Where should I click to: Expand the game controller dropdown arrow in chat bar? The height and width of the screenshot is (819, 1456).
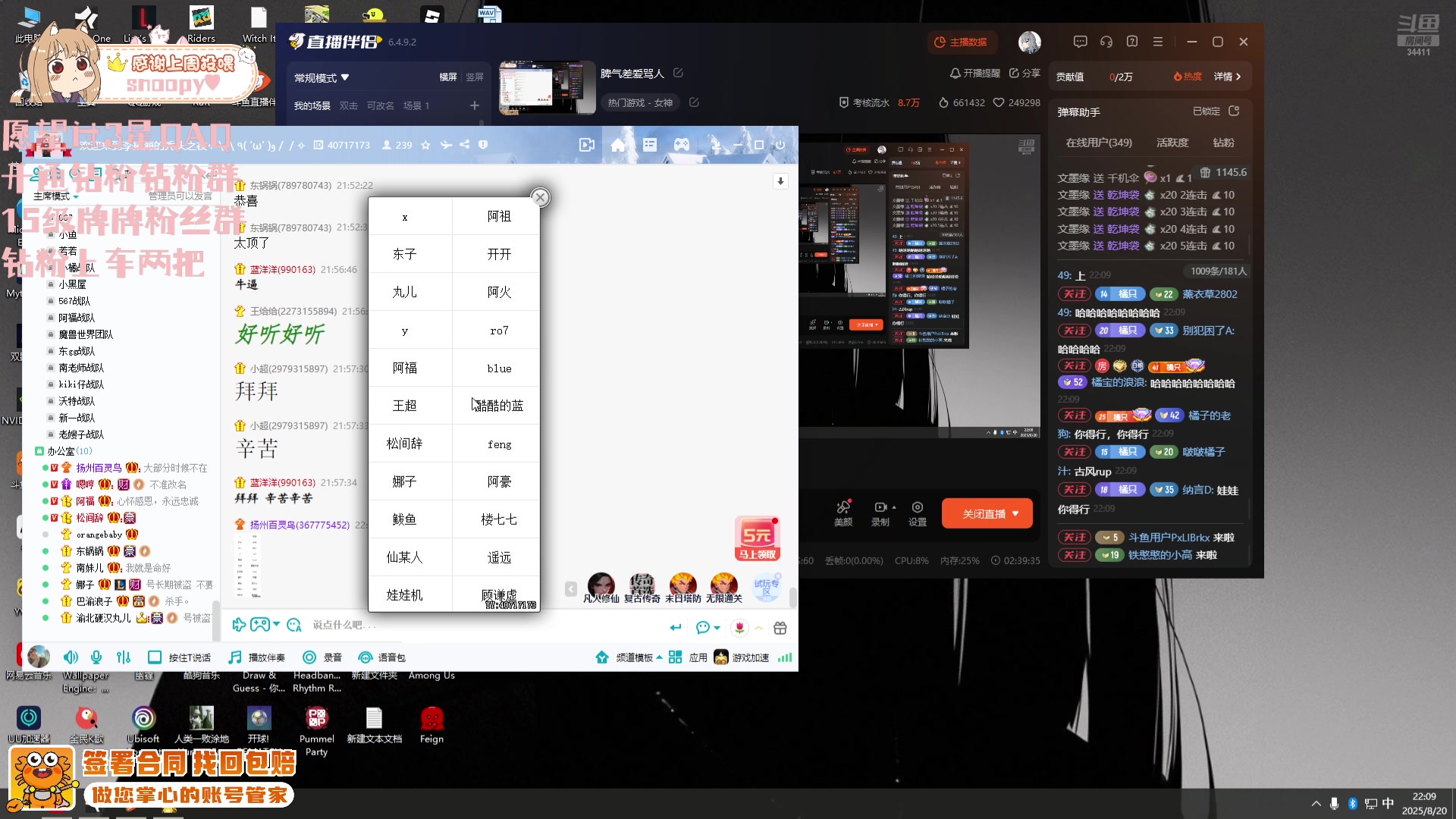click(x=277, y=624)
